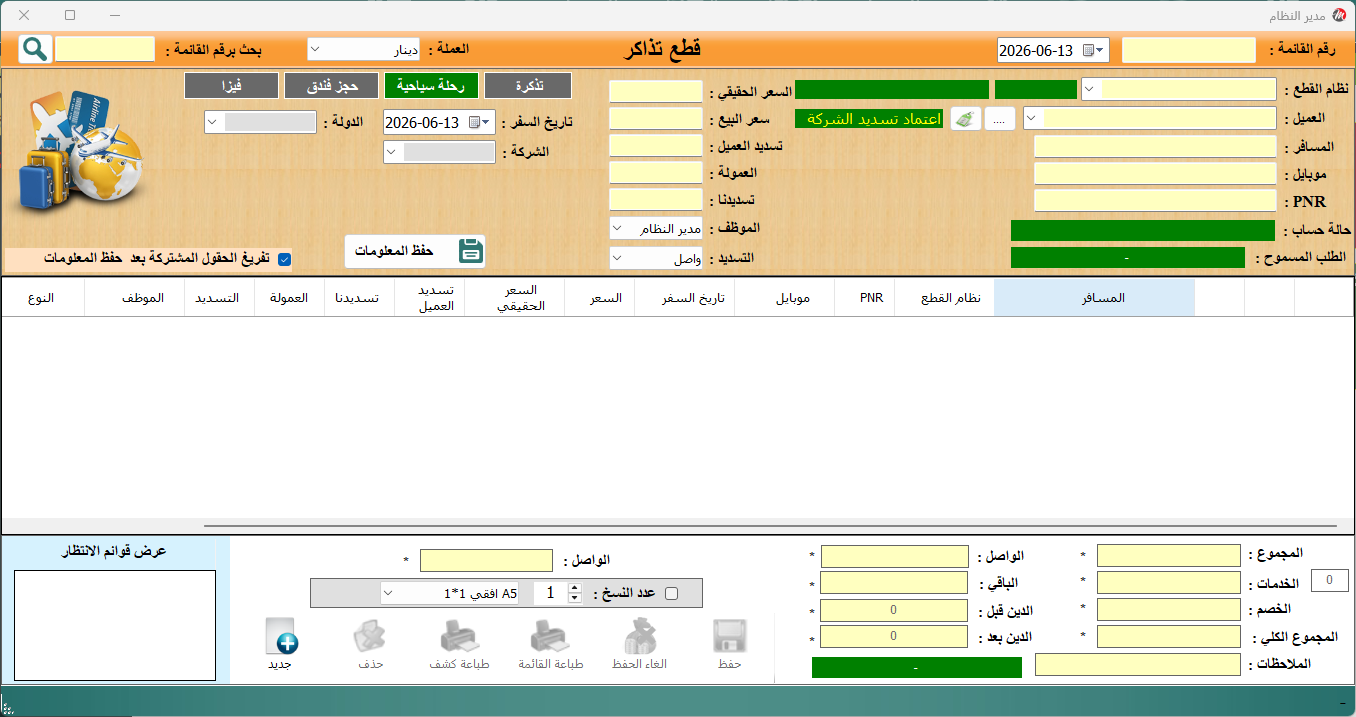Click the notes (الملاحظات) field
This screenshot has height=717, width=1356.
[x=1140, y=664]
